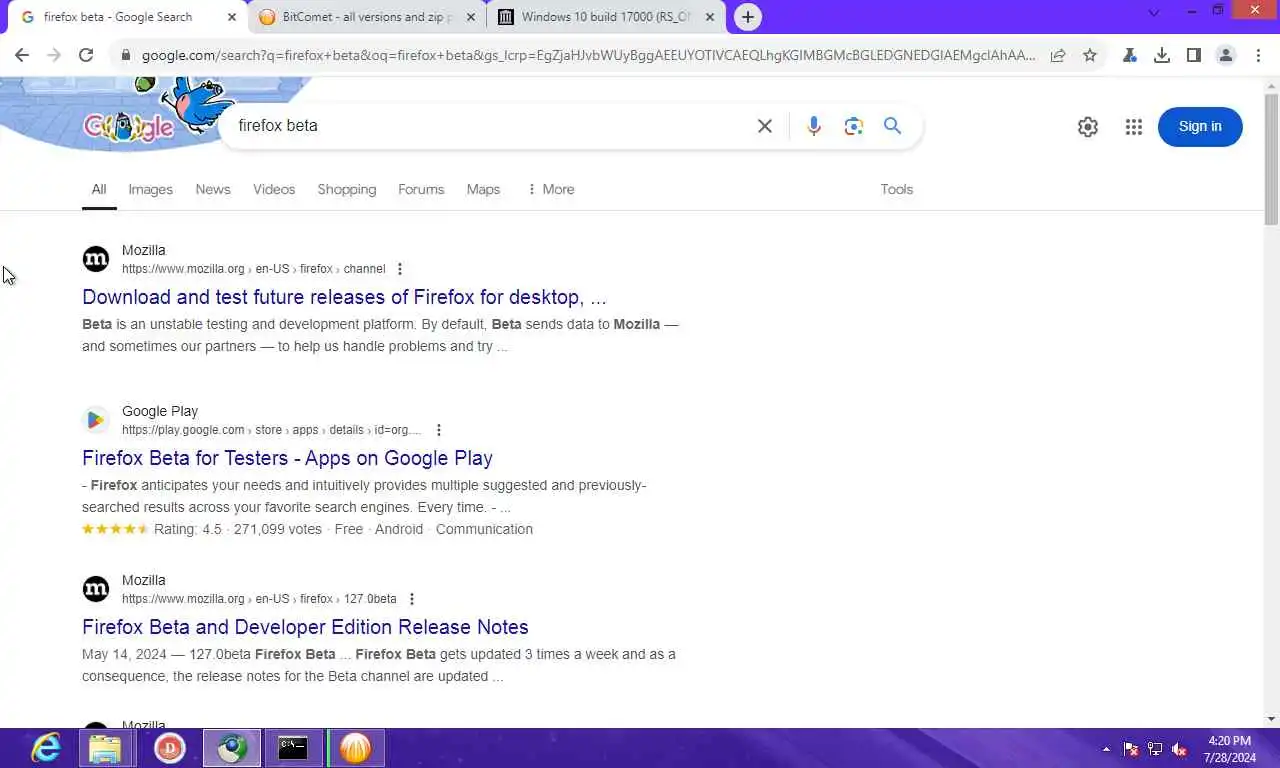Open tab search dropdown arrow
The image size is (1280, 768).
(x=1154, y=13)
